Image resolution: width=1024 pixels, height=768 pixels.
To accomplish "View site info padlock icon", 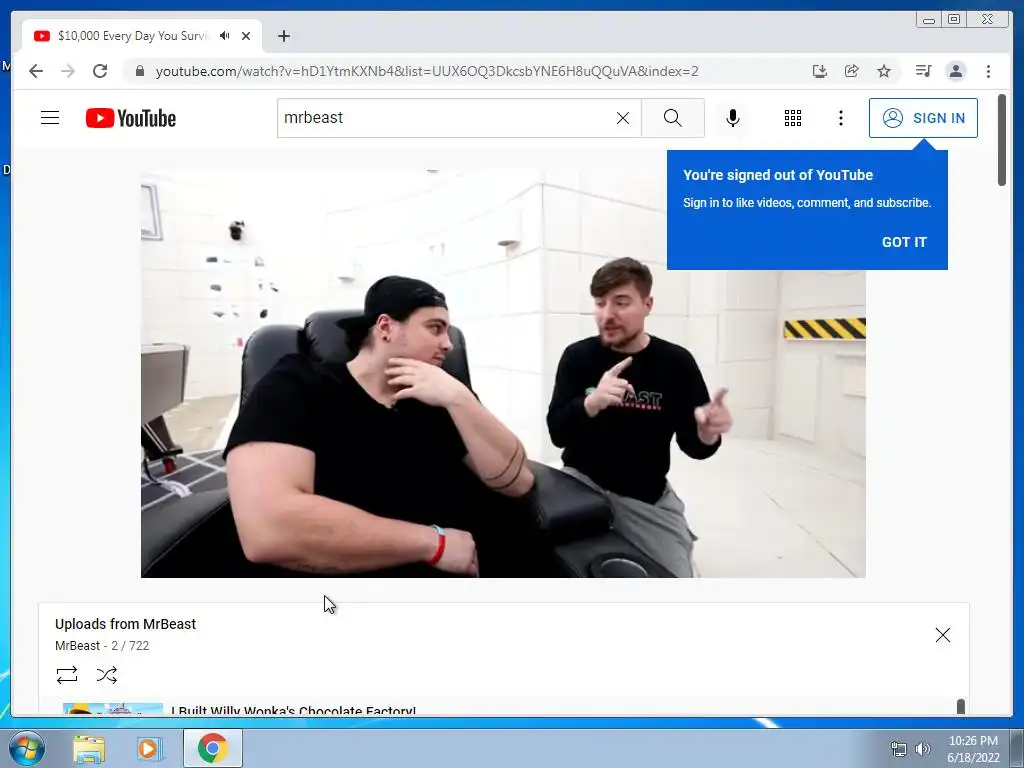I will coord(139,71).
